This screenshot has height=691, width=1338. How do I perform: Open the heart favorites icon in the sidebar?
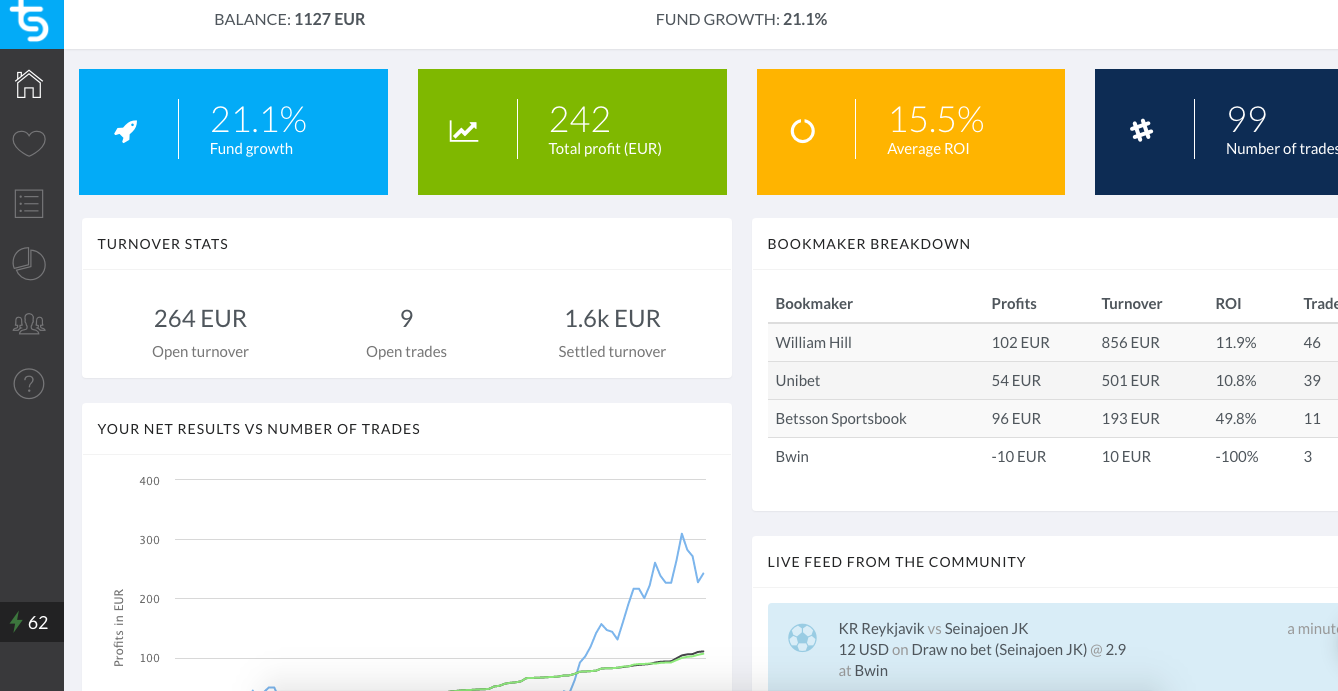(x=29, y=144)
